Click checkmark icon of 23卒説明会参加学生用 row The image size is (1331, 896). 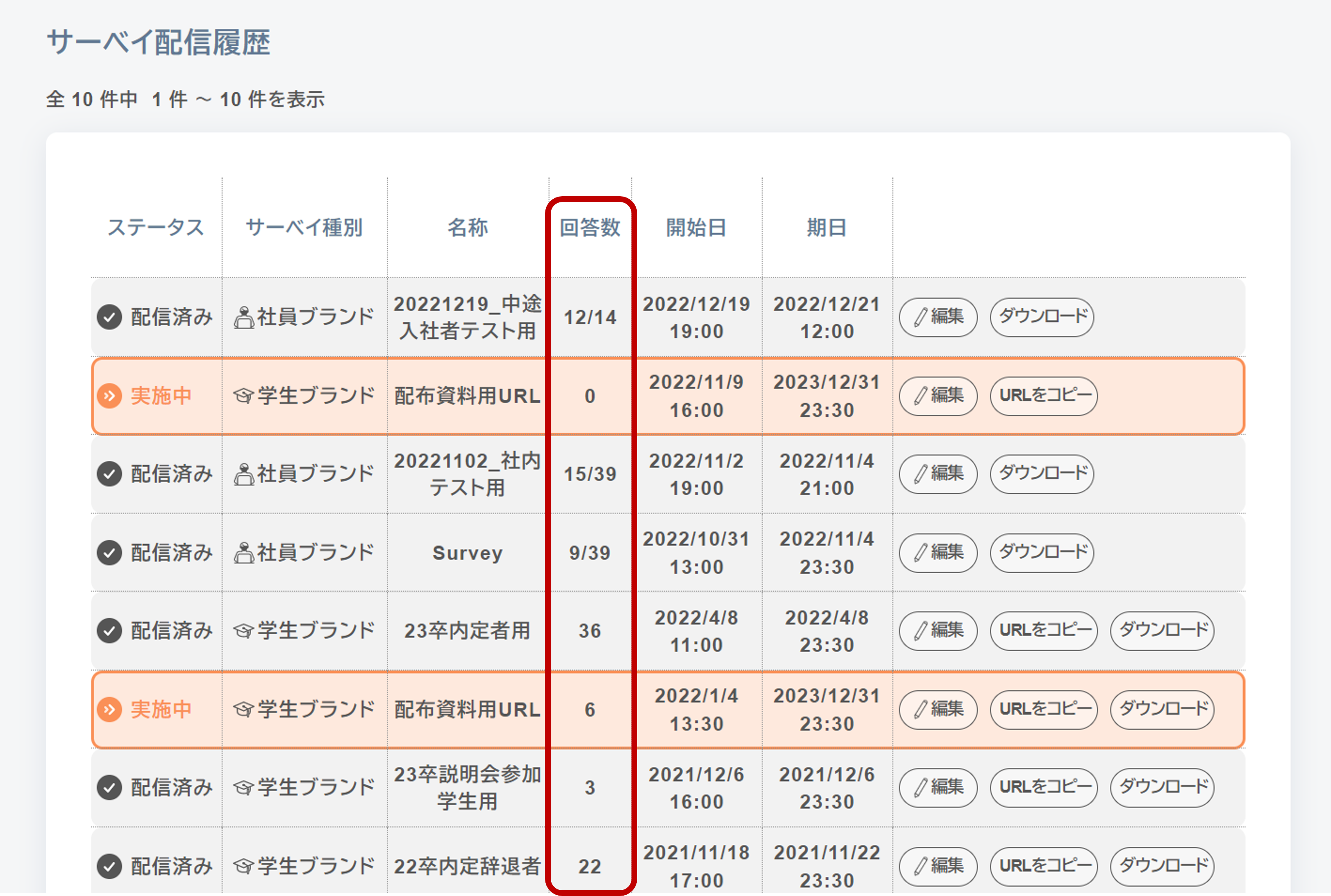(109, 787)
